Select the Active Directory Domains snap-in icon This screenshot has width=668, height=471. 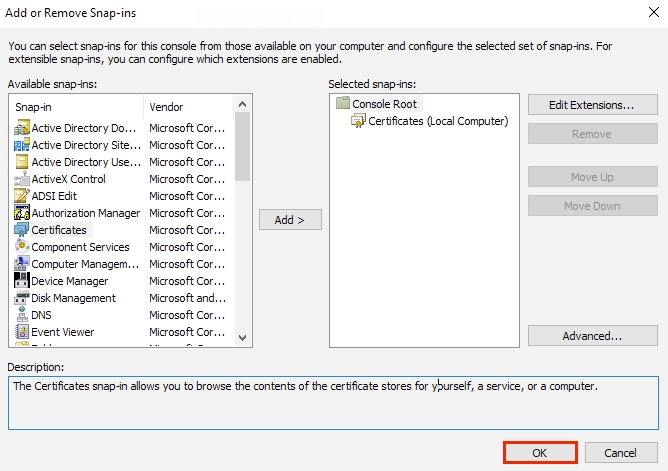tap(22, 128)
